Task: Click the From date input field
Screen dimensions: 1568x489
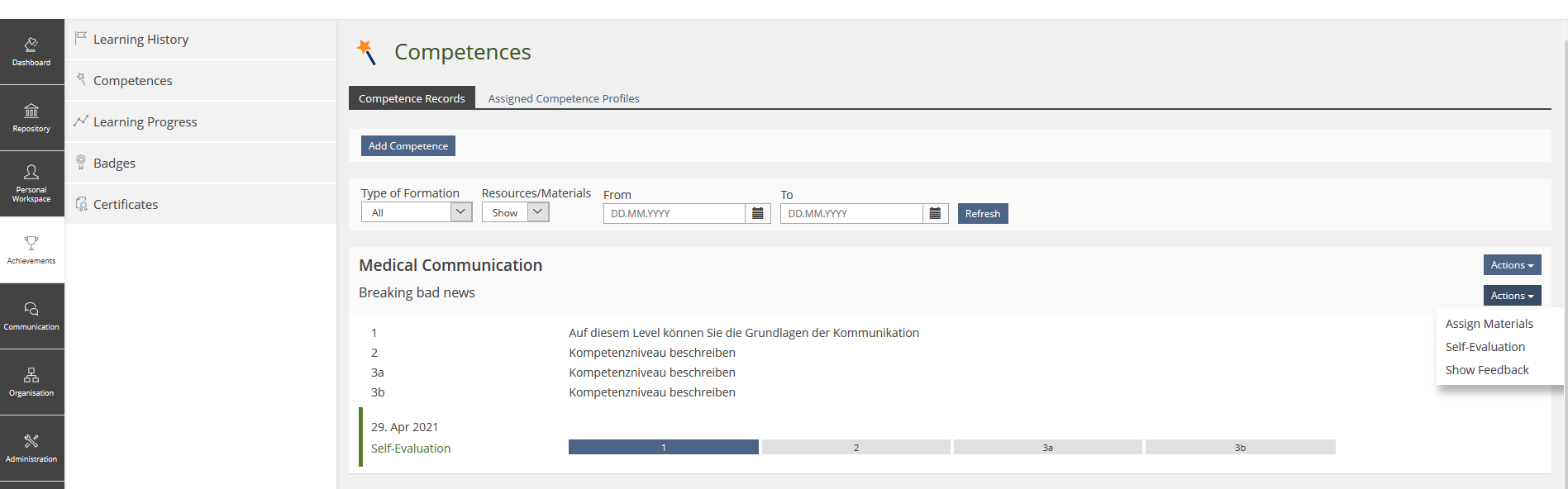Action: click(674, 214)
